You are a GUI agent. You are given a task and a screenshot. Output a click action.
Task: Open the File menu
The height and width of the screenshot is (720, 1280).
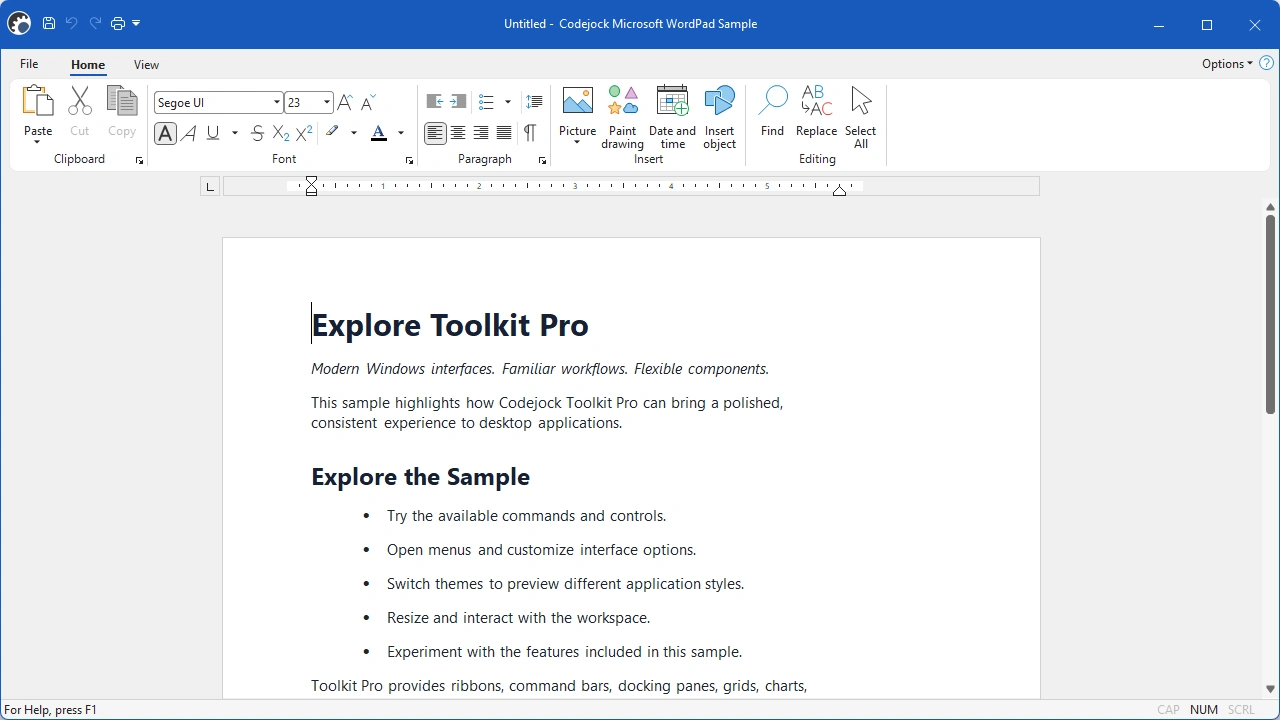[29, 64]
